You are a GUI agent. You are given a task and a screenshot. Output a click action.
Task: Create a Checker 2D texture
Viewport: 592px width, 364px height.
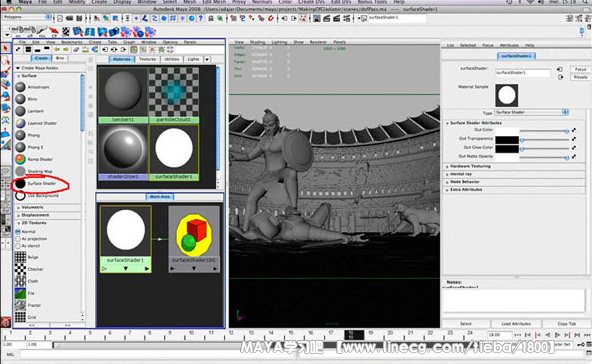click(x=29, y=269)
